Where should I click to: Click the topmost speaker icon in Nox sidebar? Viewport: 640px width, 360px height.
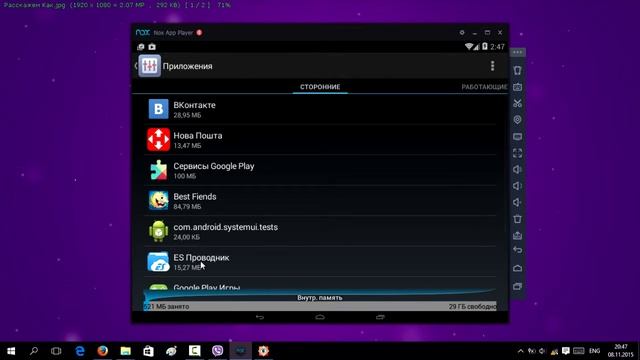(518, 169)
